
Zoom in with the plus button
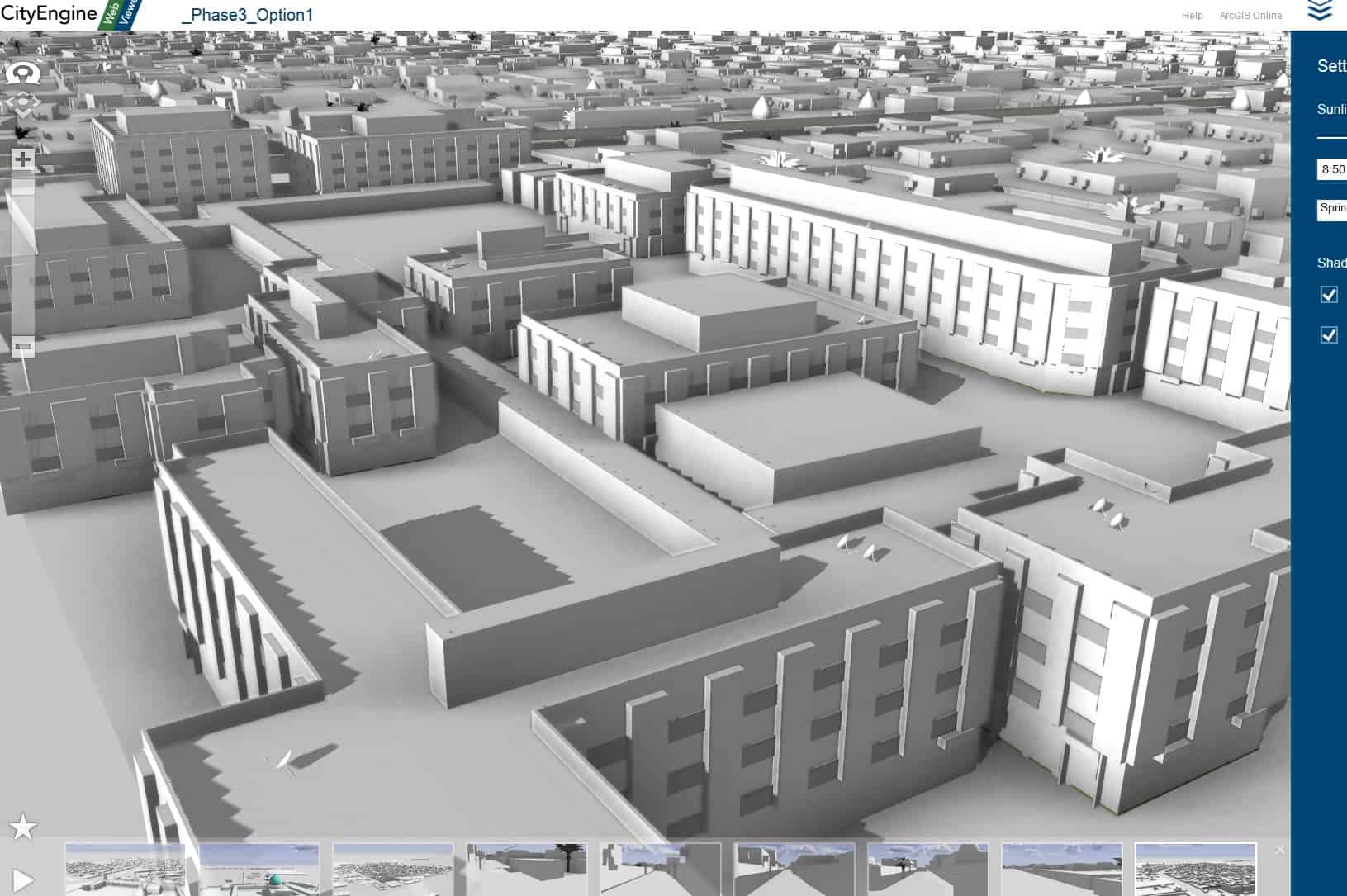[23, 159]
